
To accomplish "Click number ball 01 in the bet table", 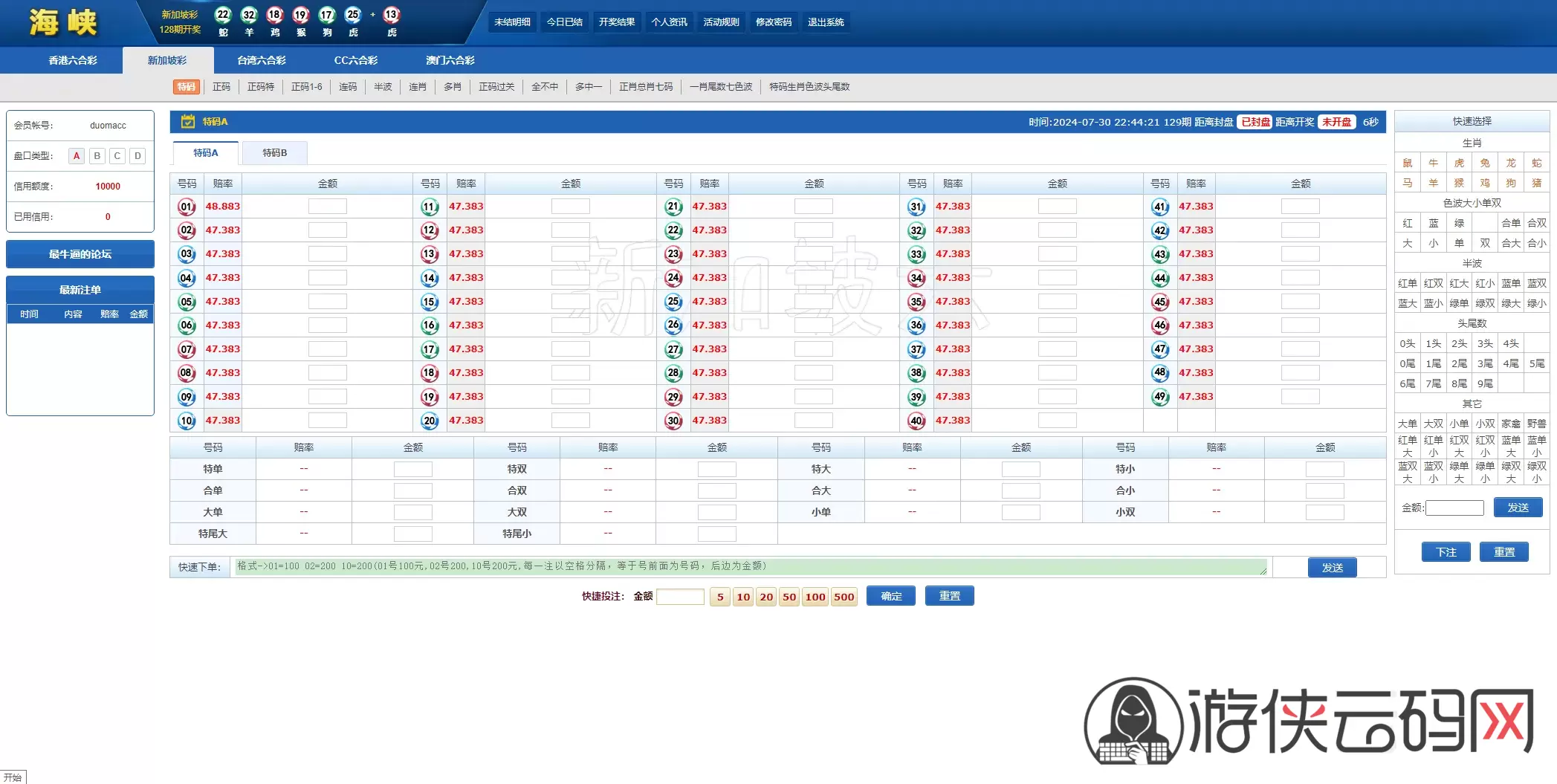I will click(x=187, y=207).
